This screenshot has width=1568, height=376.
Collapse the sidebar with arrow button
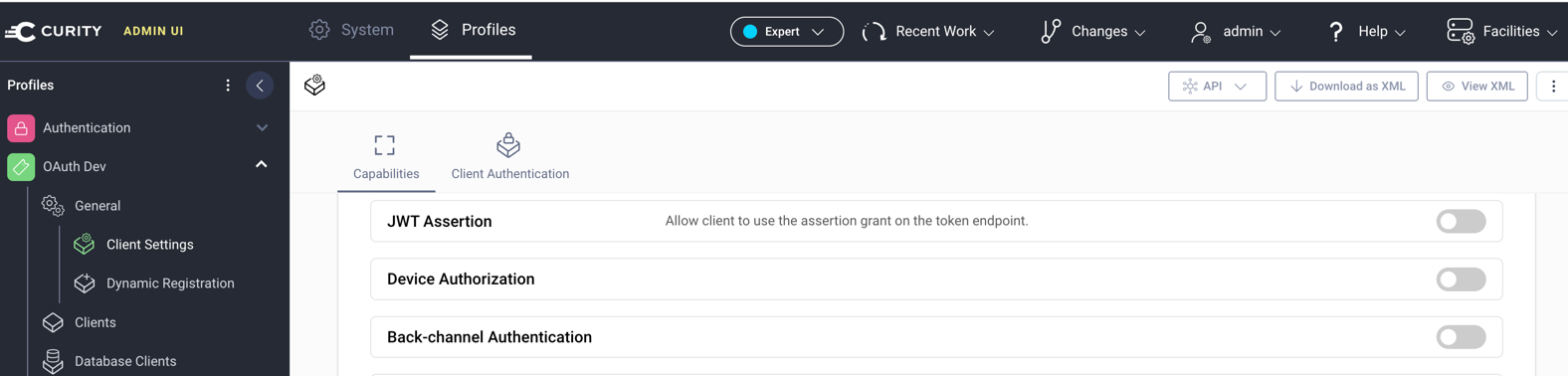260,86
